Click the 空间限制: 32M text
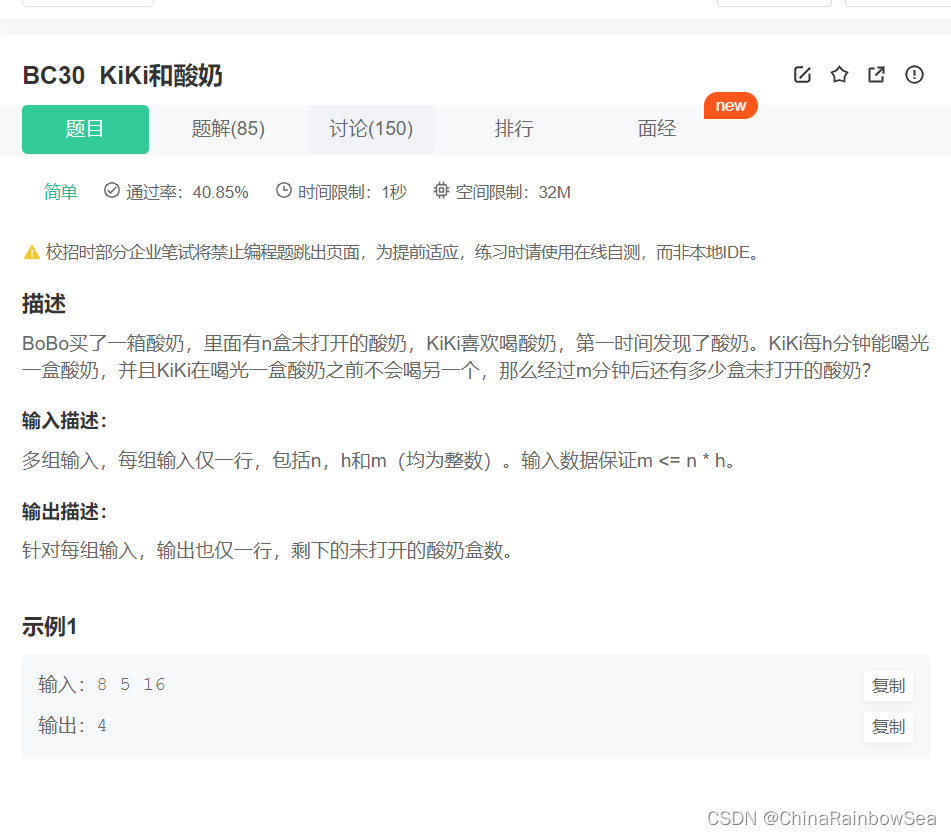The width and height of the screenshot is (951, 835). coord(513,192)
